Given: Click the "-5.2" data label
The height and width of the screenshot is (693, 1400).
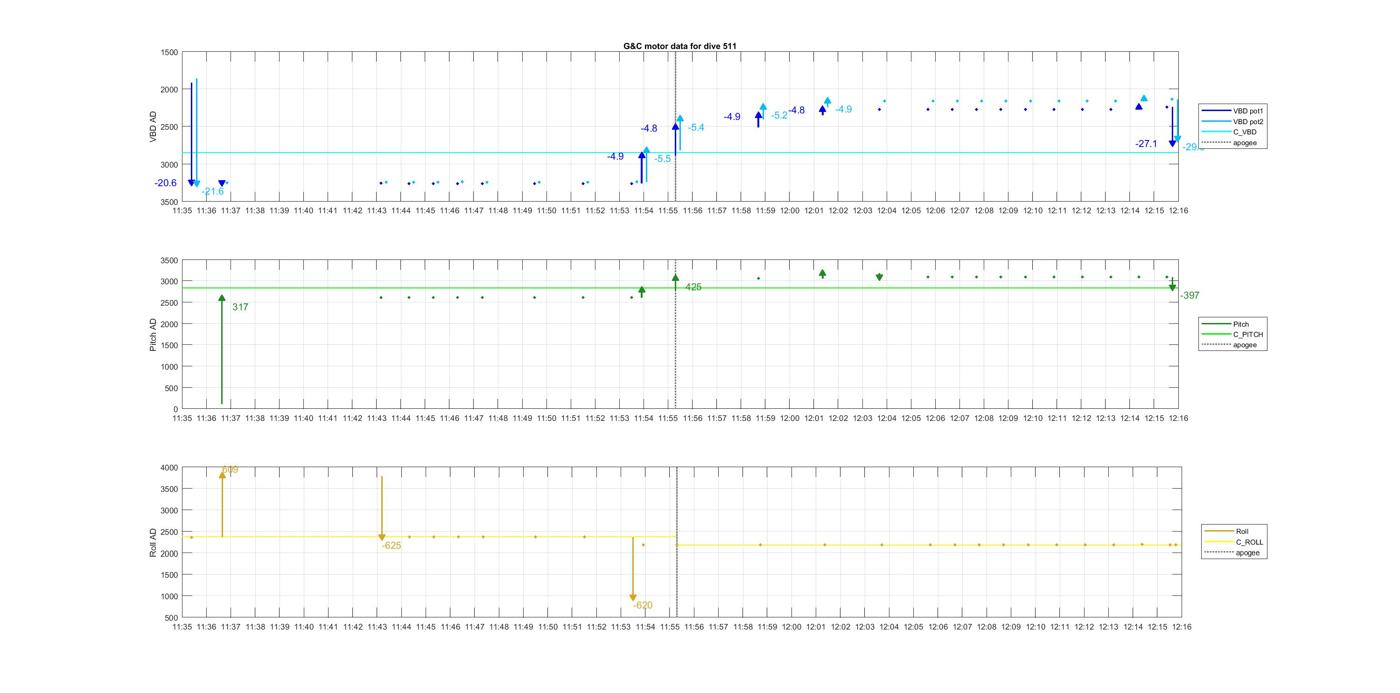Looking at the screenshot, I should pos(779,115).
